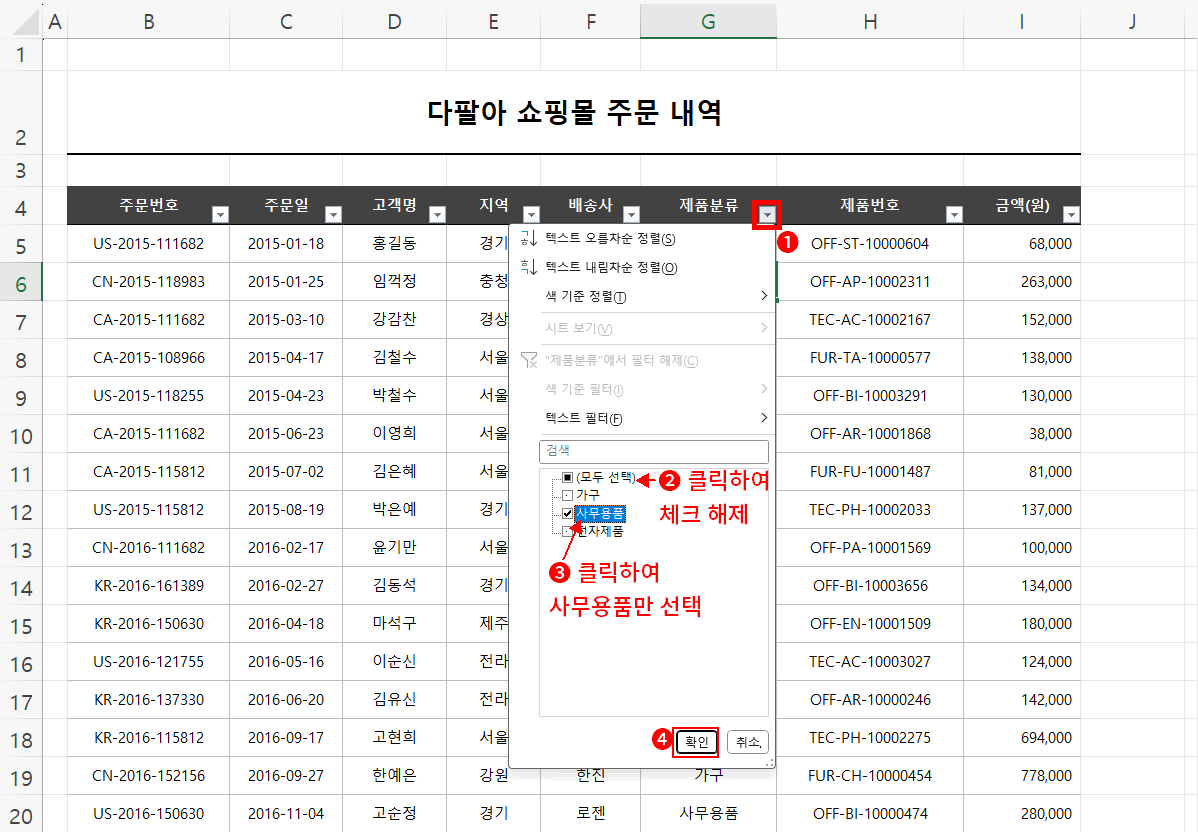Select column H header
The image size is (1198, 832).
click(x=869, y=21)
